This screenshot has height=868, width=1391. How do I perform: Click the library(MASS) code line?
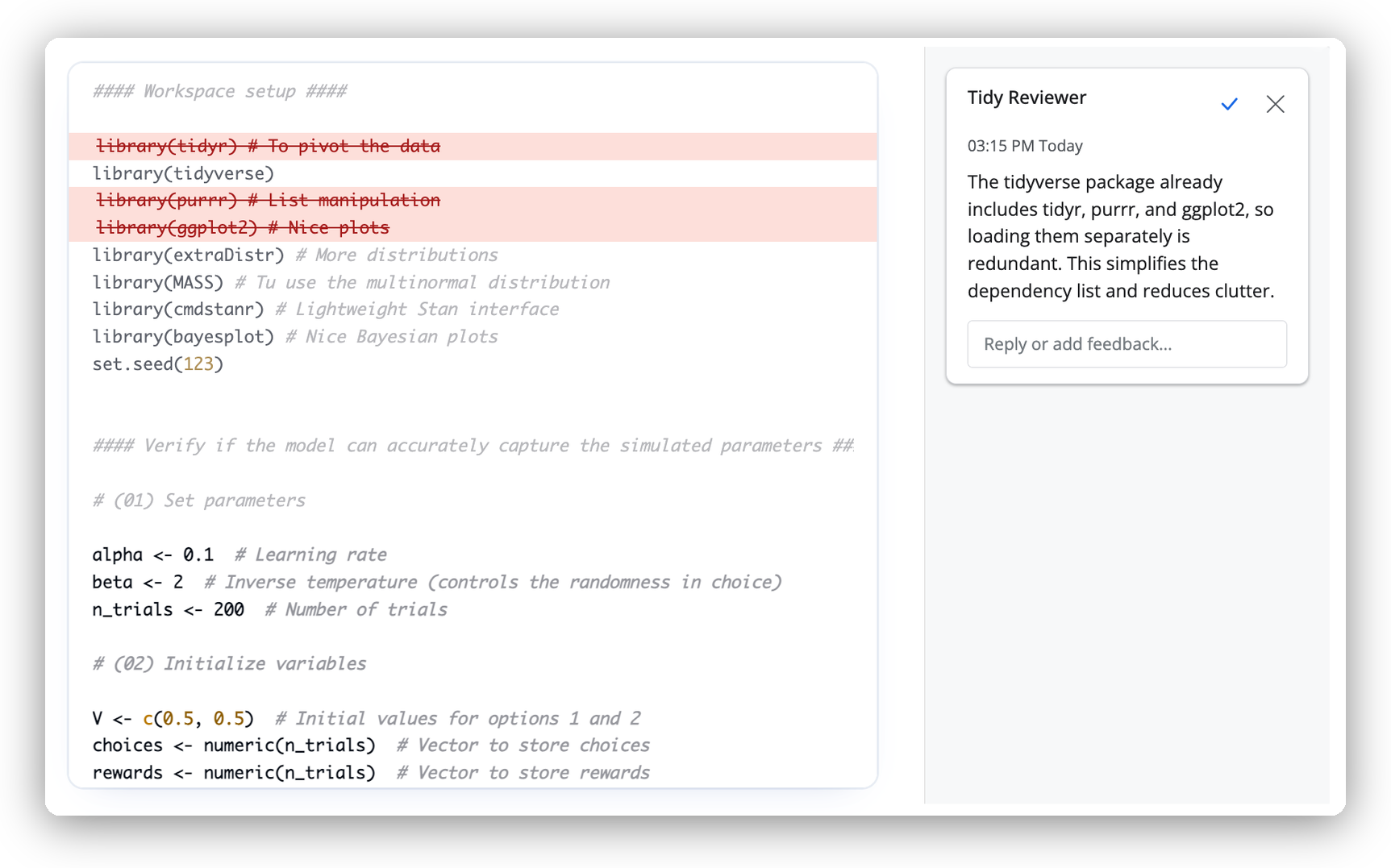[x=158, y=281]
